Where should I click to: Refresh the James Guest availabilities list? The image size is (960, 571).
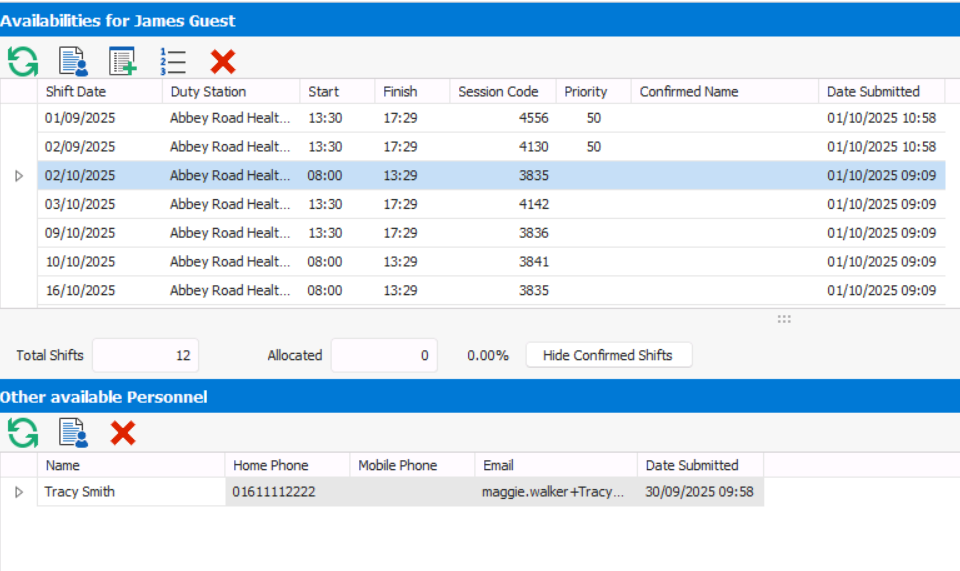tap(22, 61)
